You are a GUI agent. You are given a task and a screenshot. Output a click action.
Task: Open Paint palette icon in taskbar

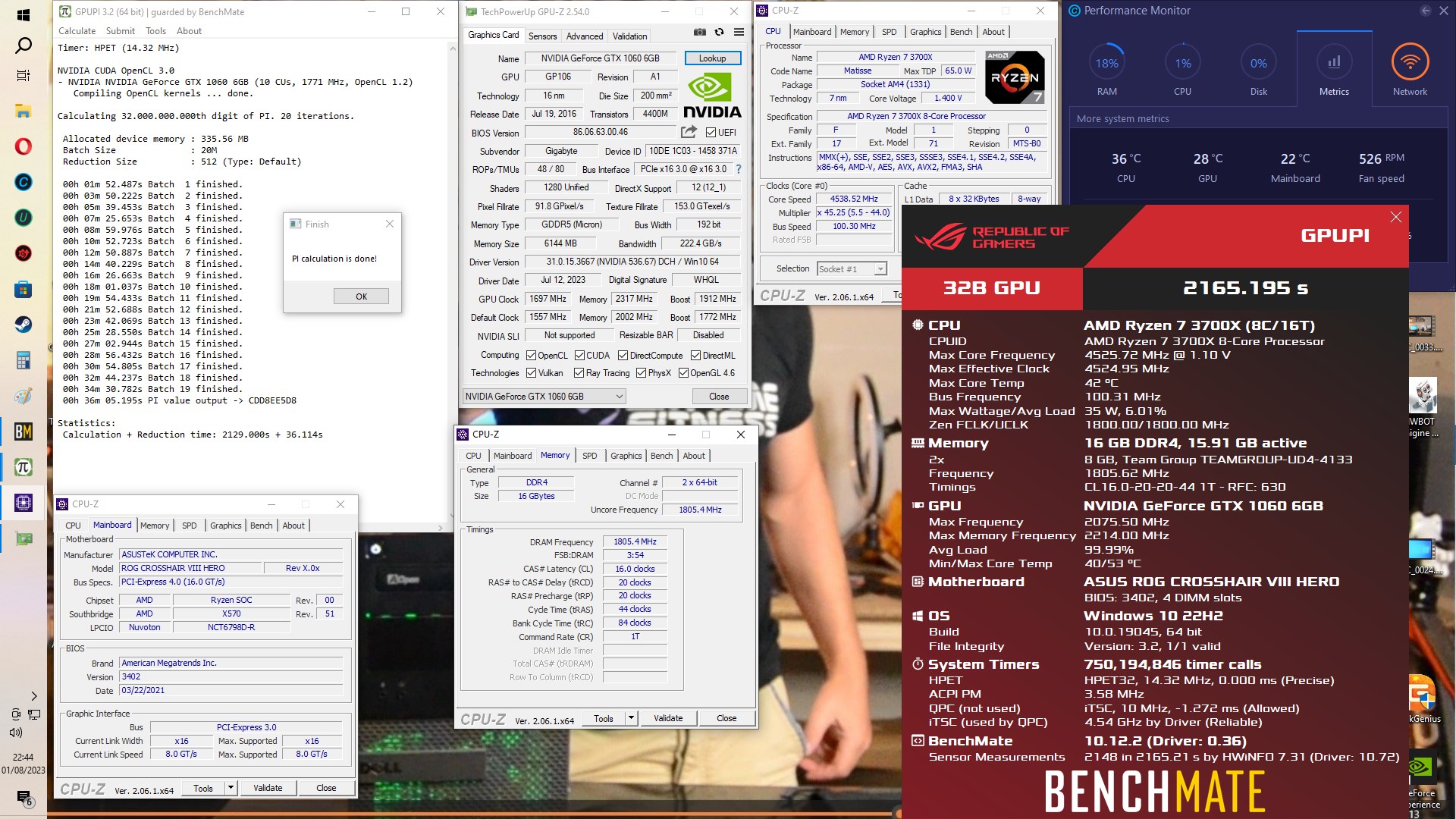tap(24, 395)
